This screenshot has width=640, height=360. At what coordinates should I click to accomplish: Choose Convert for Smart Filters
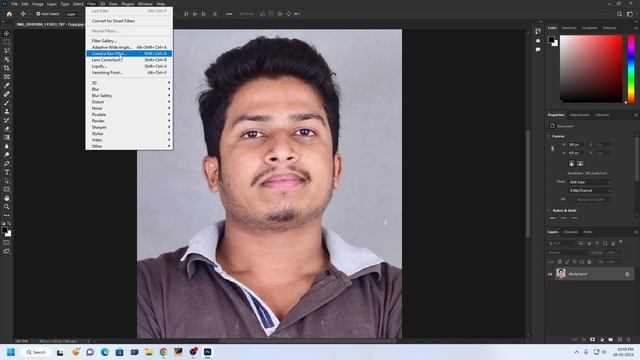[129, 21]
